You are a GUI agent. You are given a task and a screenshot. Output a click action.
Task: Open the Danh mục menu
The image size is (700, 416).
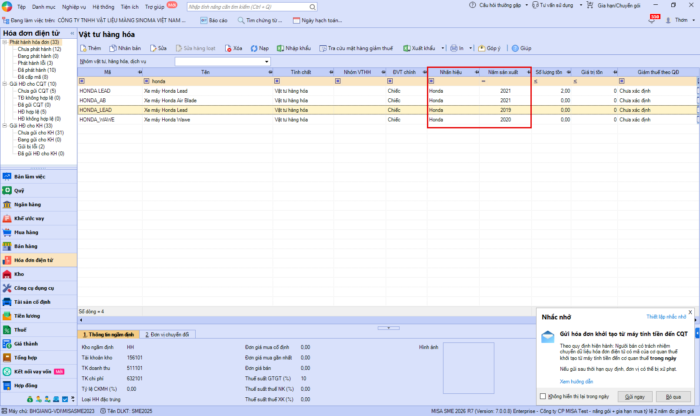44,7
